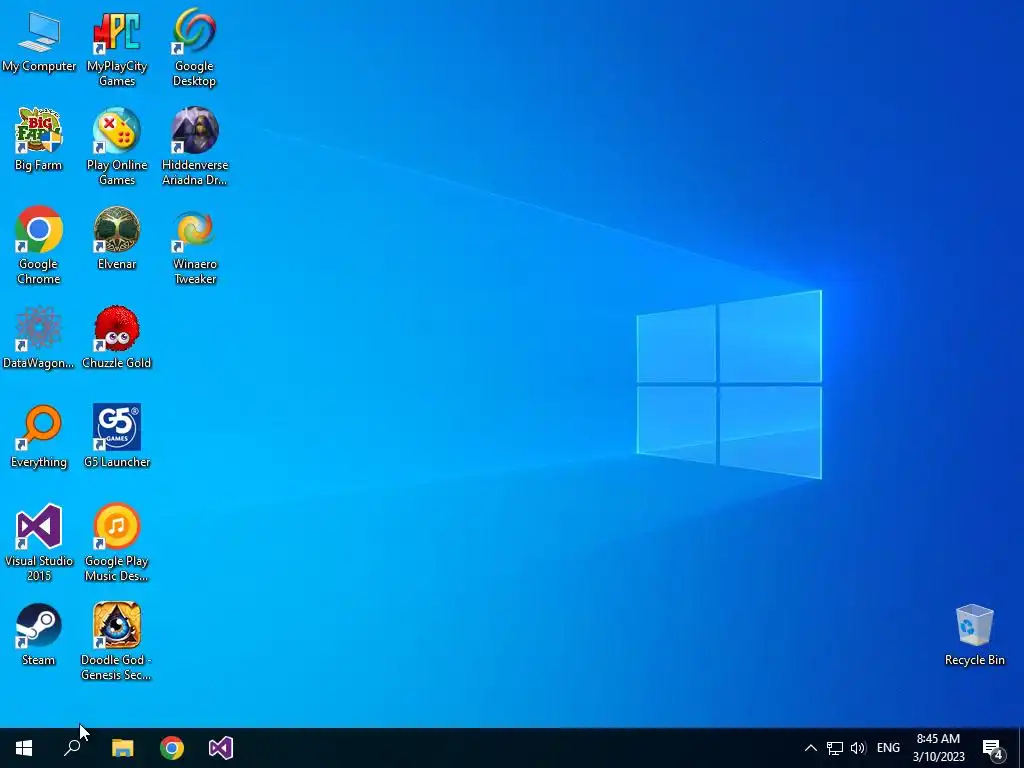Select the Big Farm shortcut
Screen dimensions: 1024x768
point(39,140)
